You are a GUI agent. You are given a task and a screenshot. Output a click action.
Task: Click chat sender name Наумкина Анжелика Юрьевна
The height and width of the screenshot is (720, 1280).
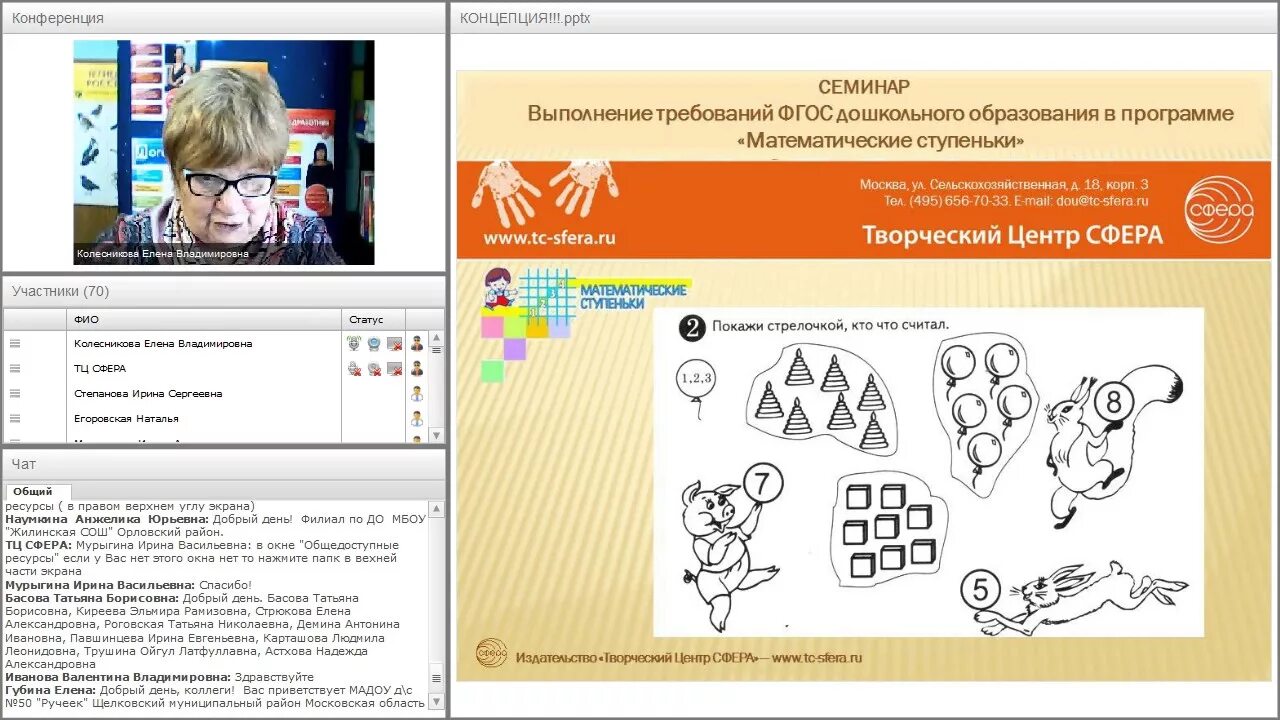click(107, 519)
